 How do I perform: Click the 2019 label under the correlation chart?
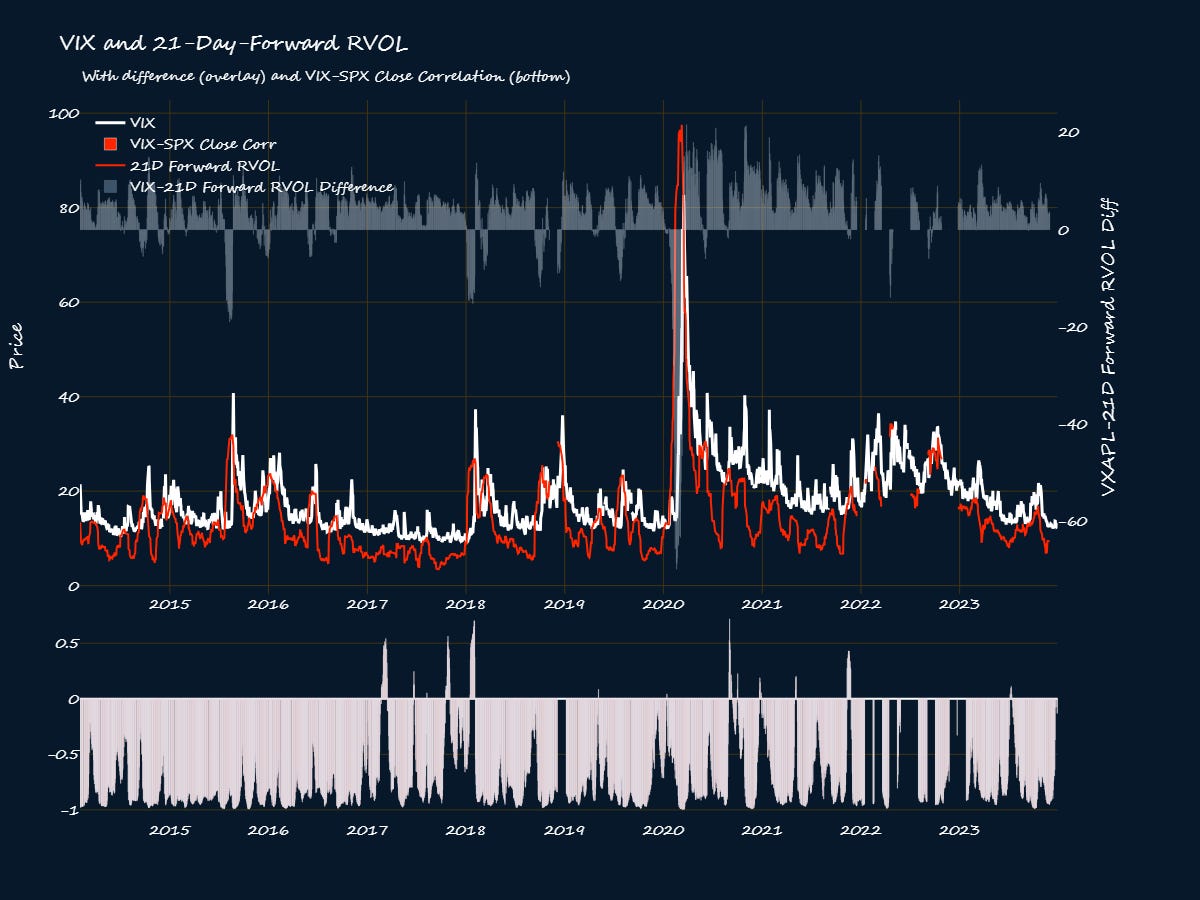click(x=565, y=829)
